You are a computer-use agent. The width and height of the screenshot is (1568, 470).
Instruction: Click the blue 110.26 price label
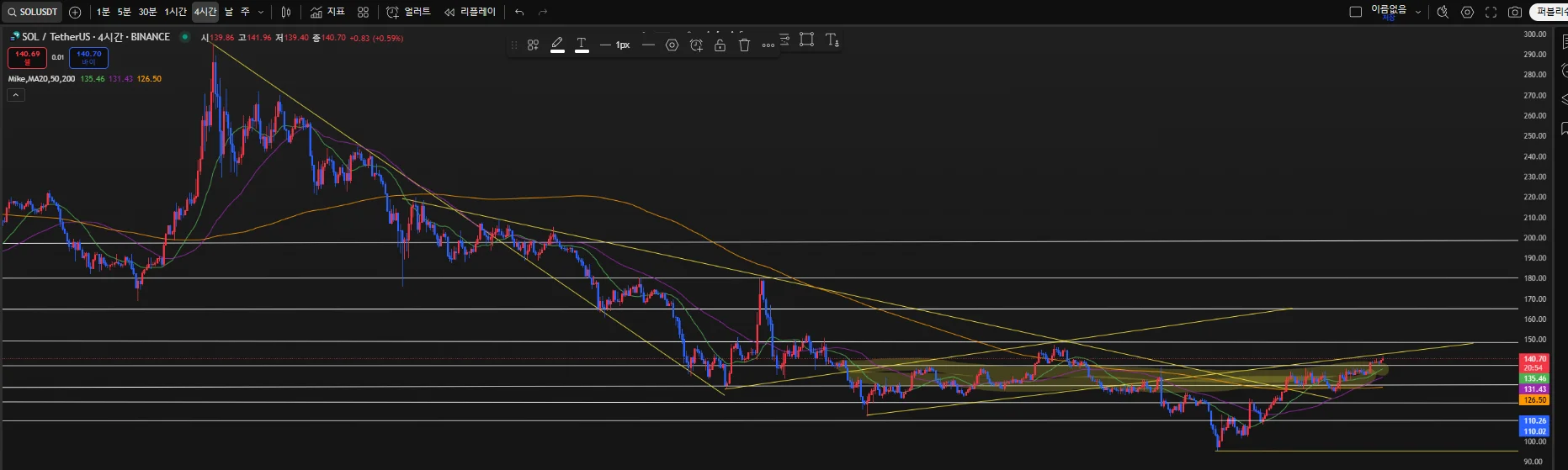tap(1535, 420)
